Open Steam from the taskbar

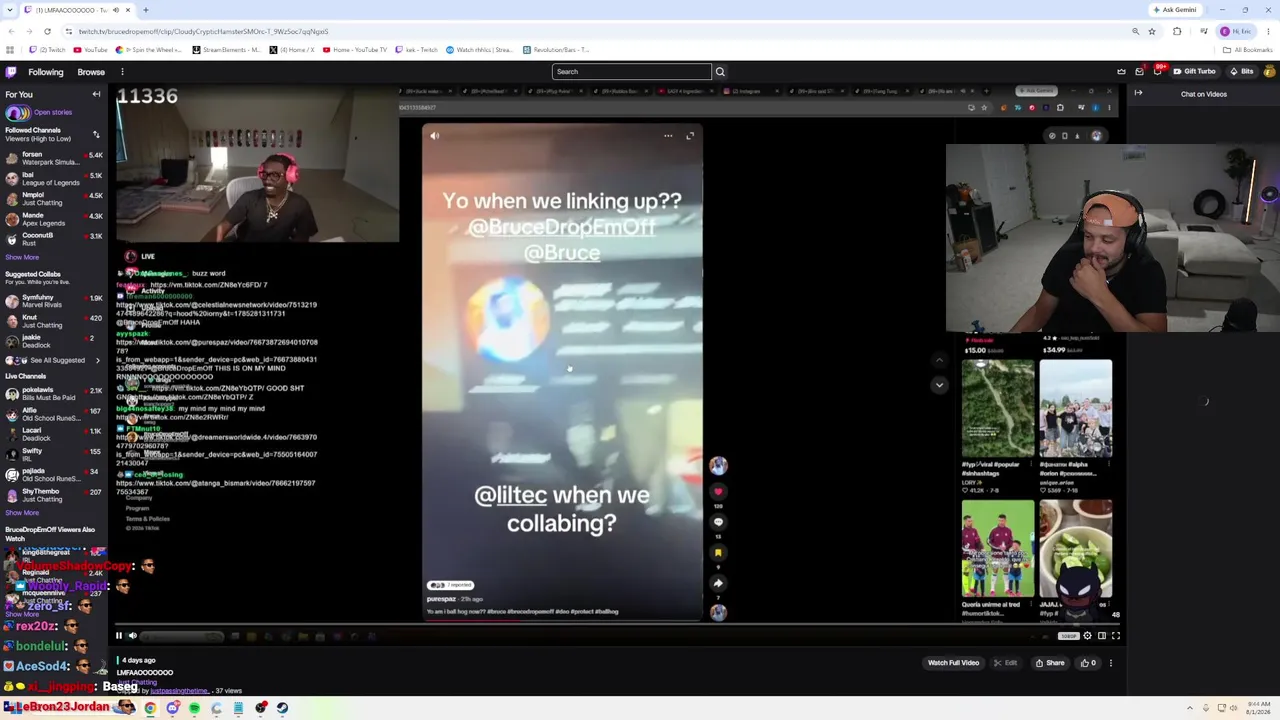282,708
